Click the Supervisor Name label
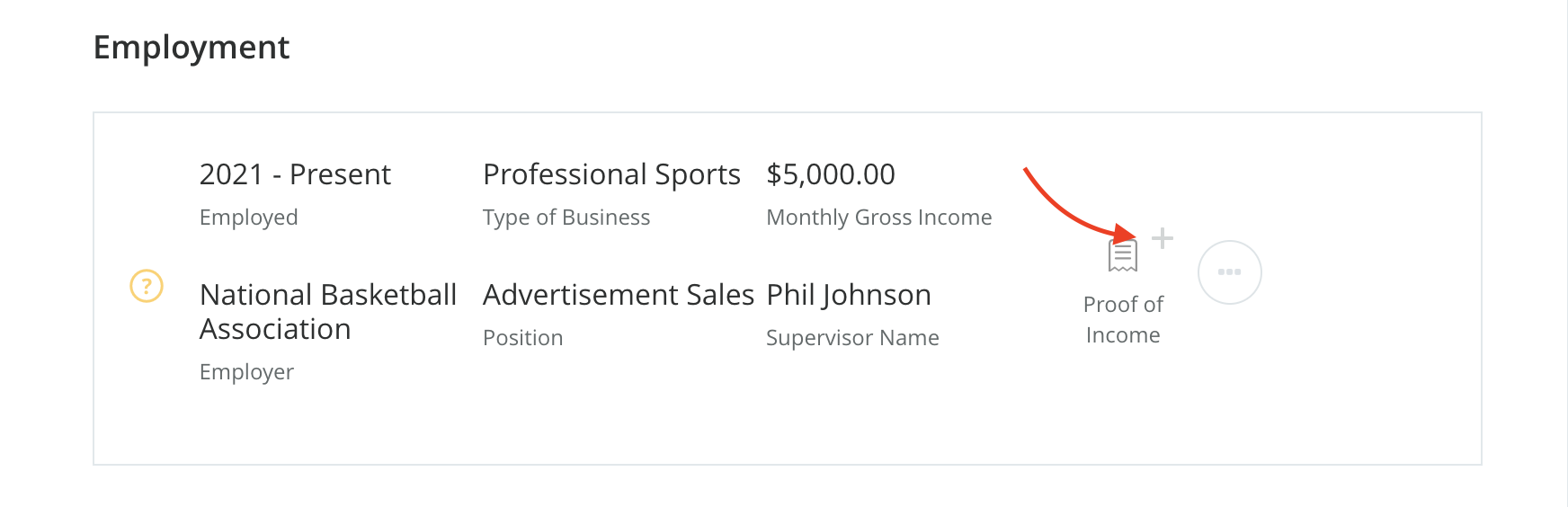 (x=851, y=338)
